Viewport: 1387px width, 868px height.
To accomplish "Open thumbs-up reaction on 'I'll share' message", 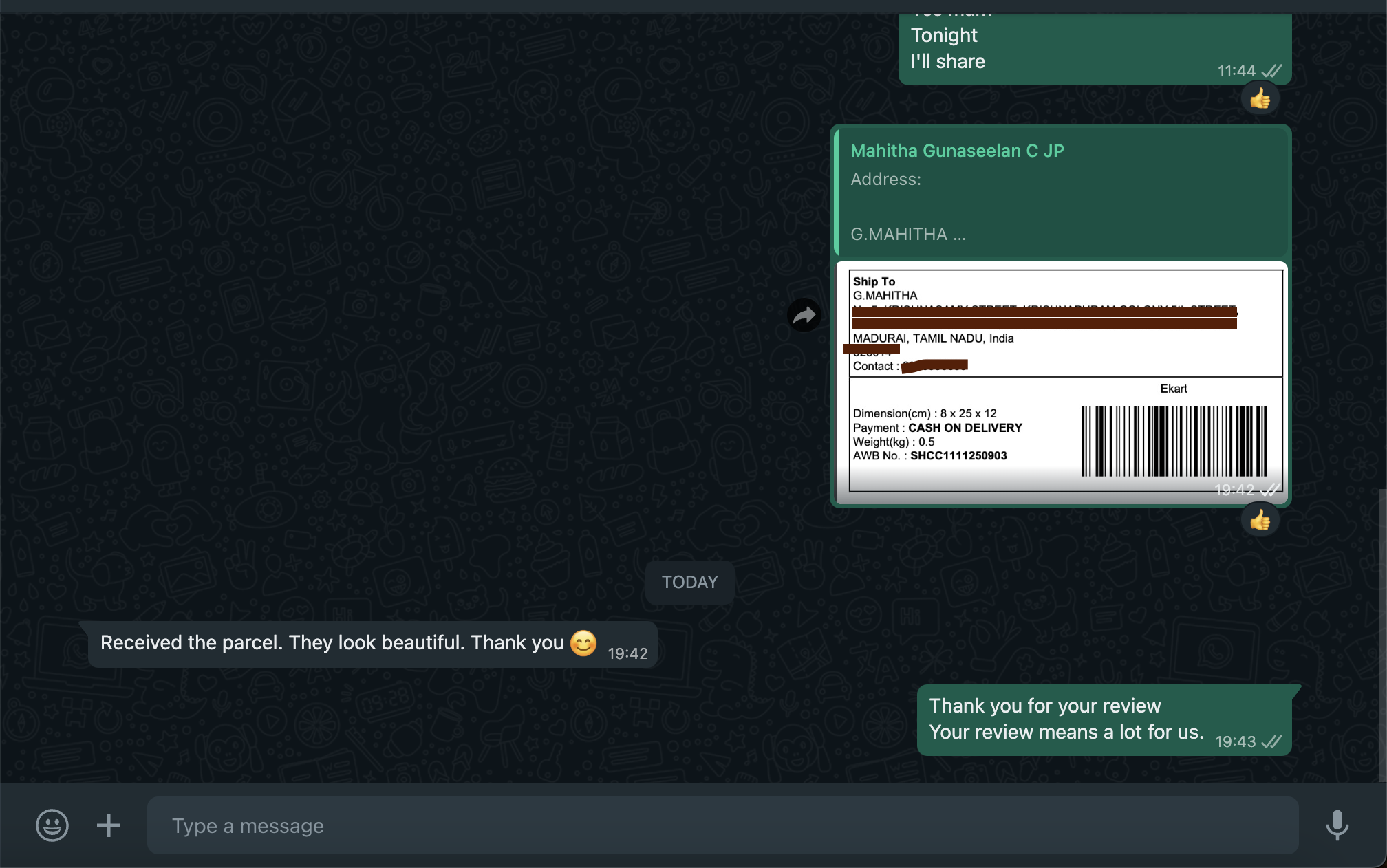I will pos(1260,99).
